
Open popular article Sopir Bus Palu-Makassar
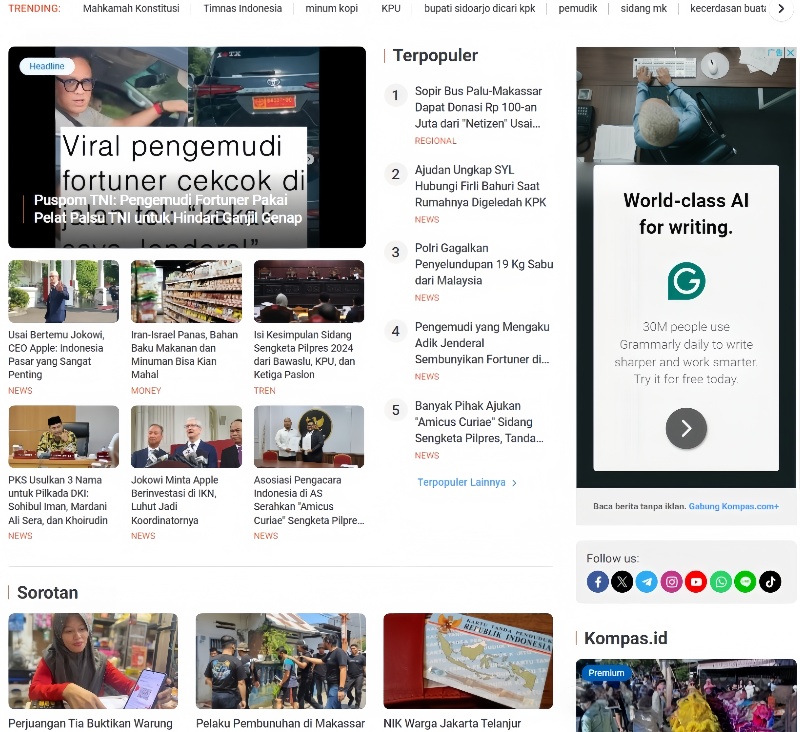(478, 107)
